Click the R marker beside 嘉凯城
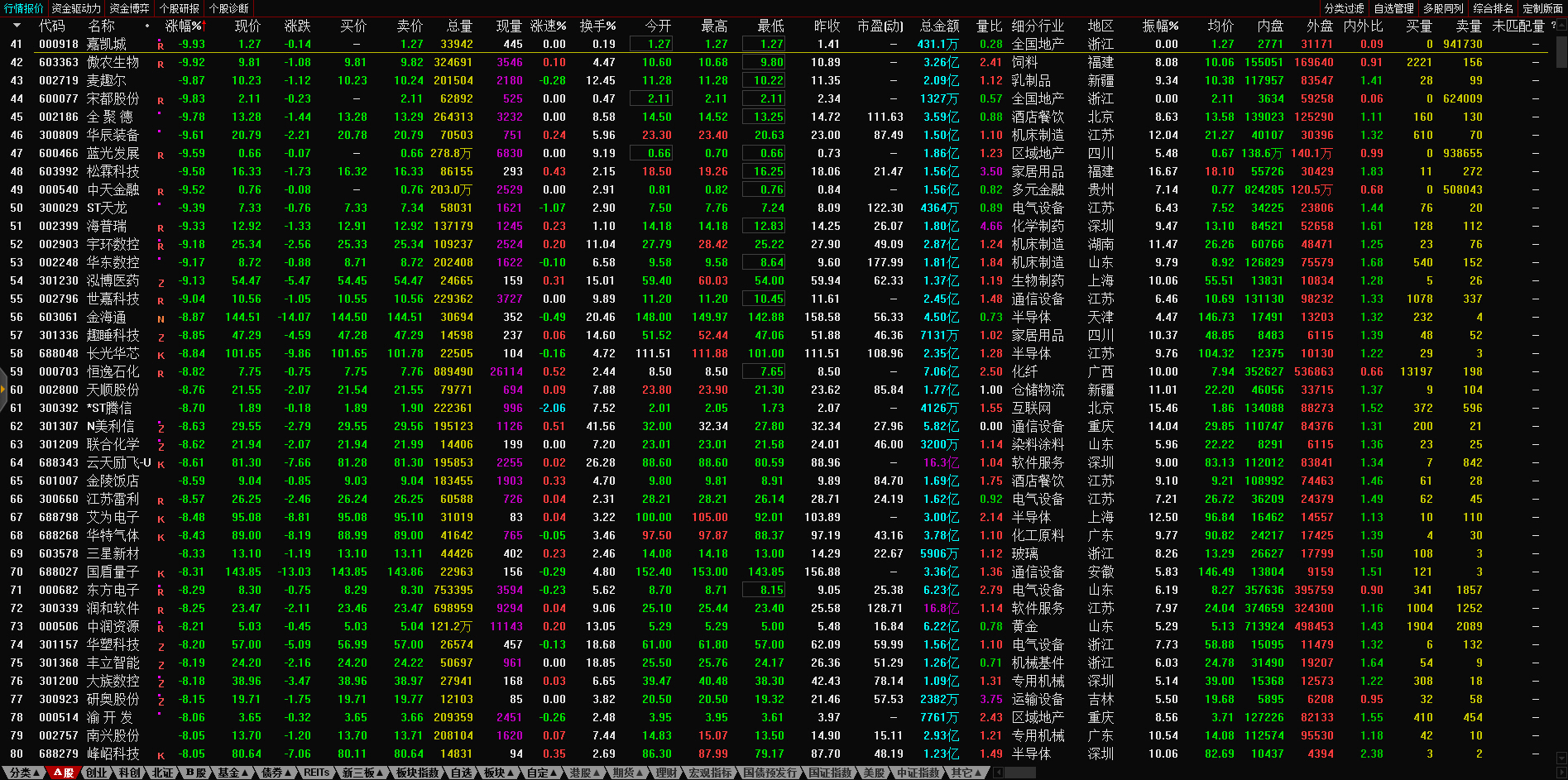This screenshot has width=1568, height=780. click(161, 46)
